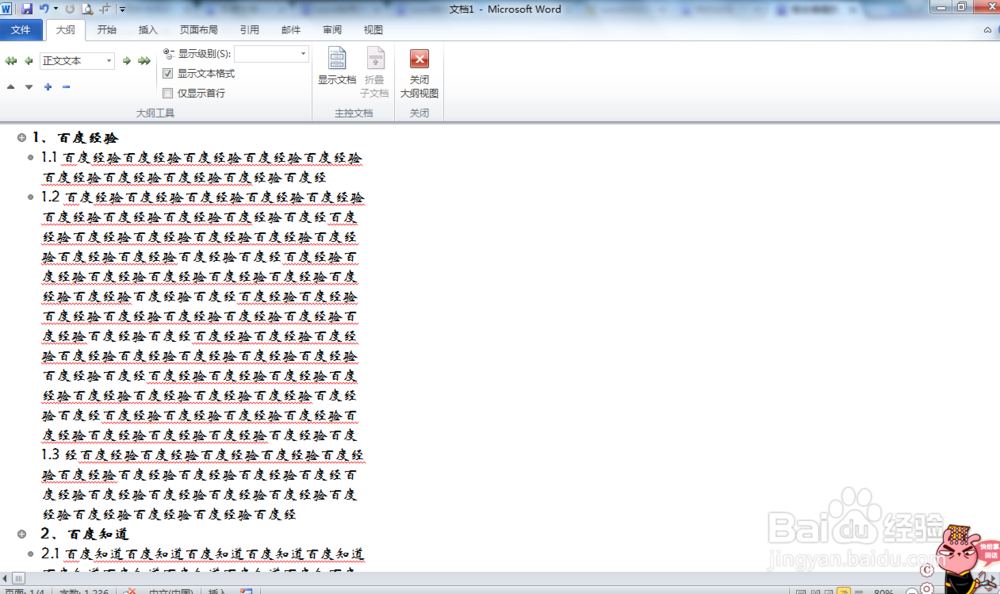The image size is (1000, 594).
Task: Expand the plus symbol beside 2、百度知道
Action: click(22, 534)
